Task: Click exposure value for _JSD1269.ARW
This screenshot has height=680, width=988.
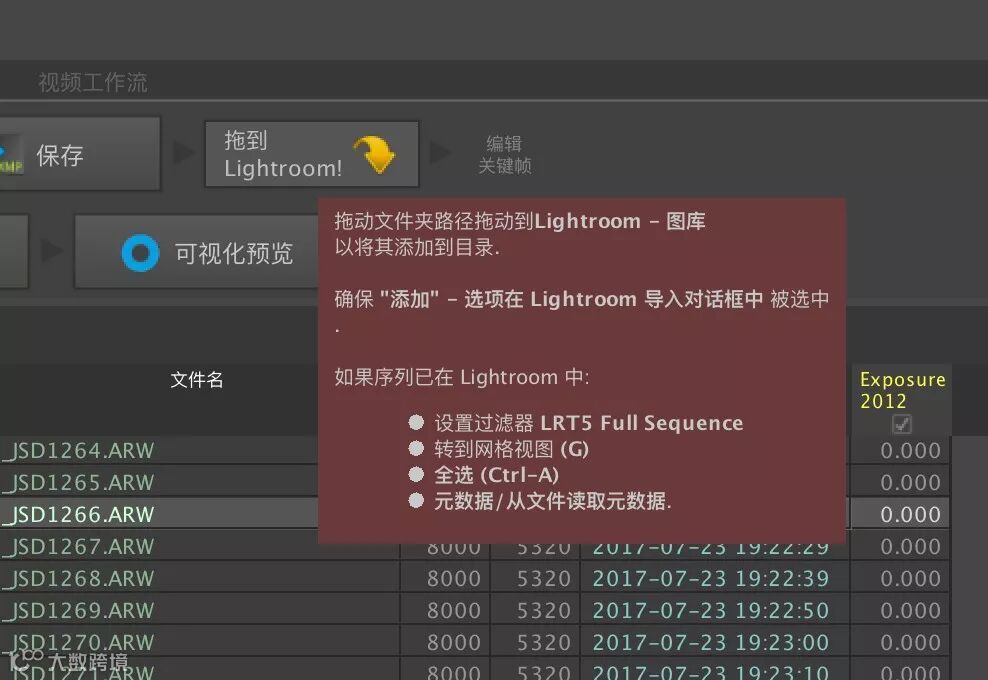Action: pos(910,611)
